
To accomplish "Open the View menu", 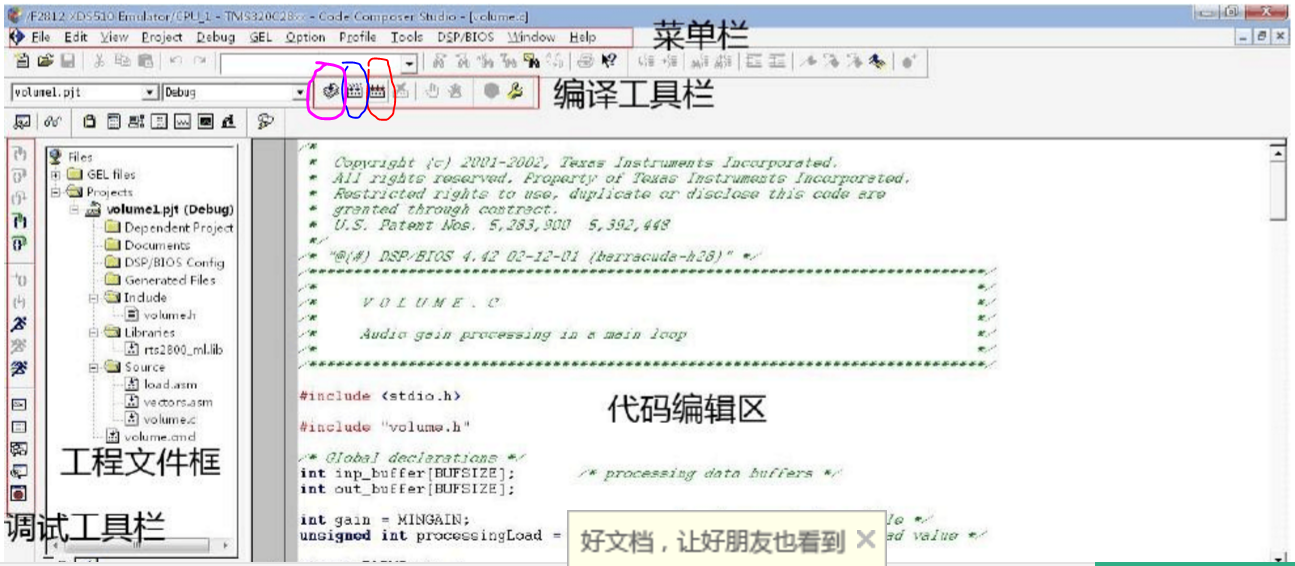I will [114, 37].
